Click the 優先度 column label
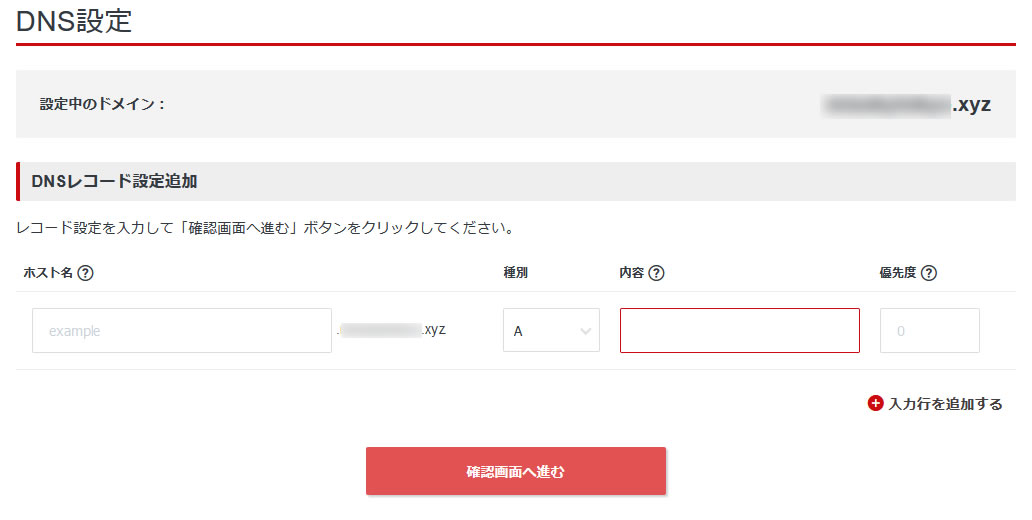 coord(898,273)
